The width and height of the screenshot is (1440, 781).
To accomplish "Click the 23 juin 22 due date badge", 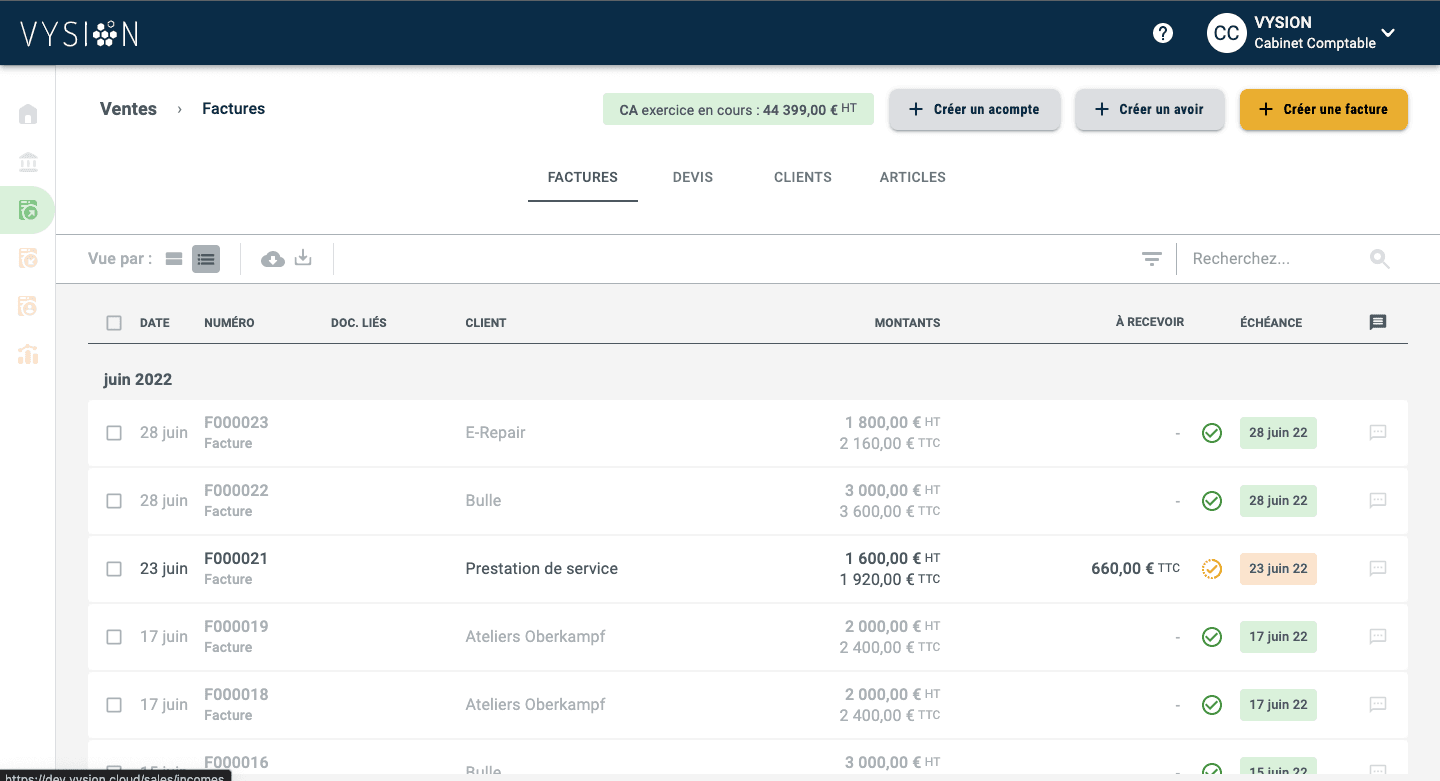I will (1278, 569).
